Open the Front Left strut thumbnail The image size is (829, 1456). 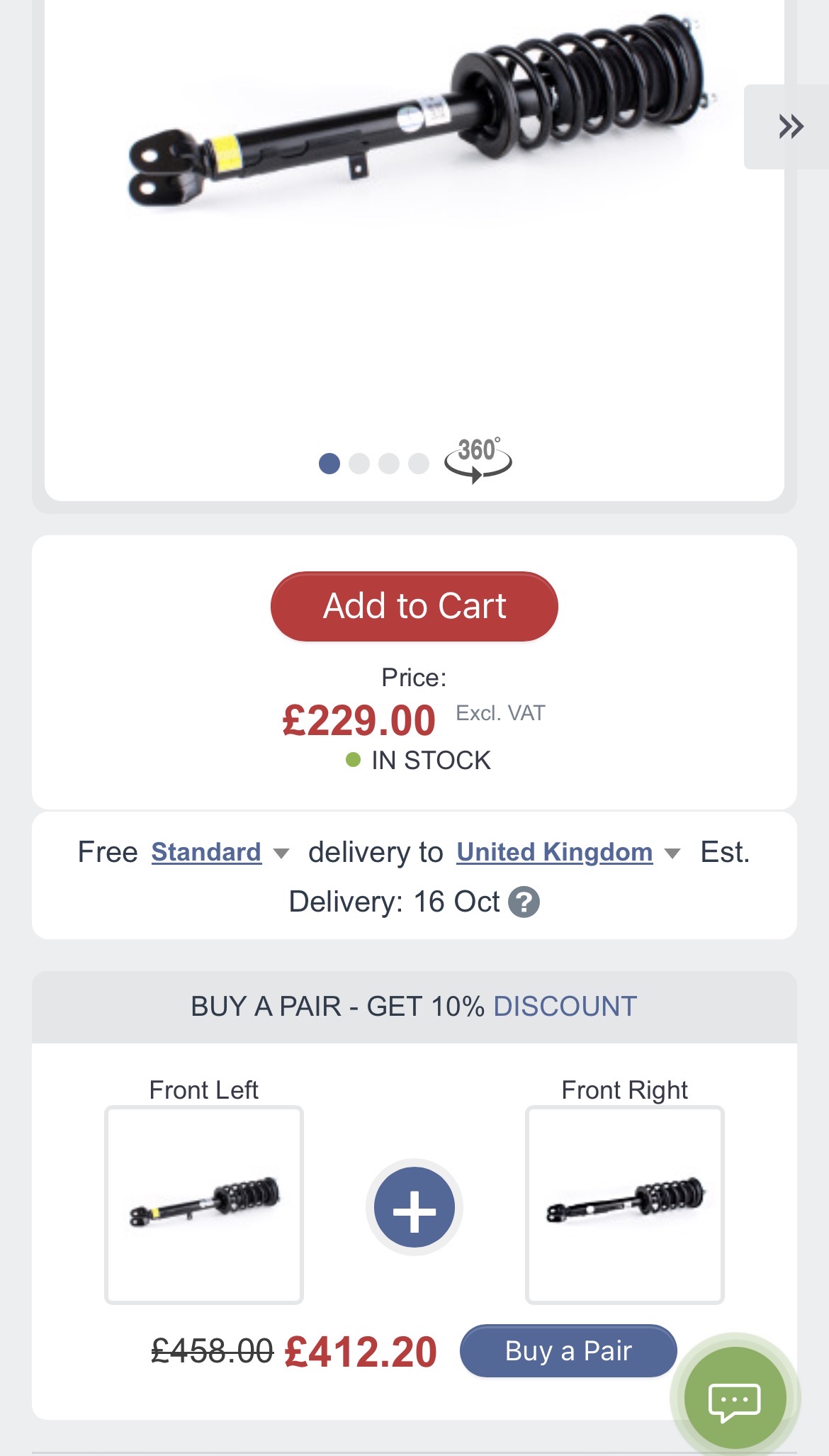tap(204, 1204)
